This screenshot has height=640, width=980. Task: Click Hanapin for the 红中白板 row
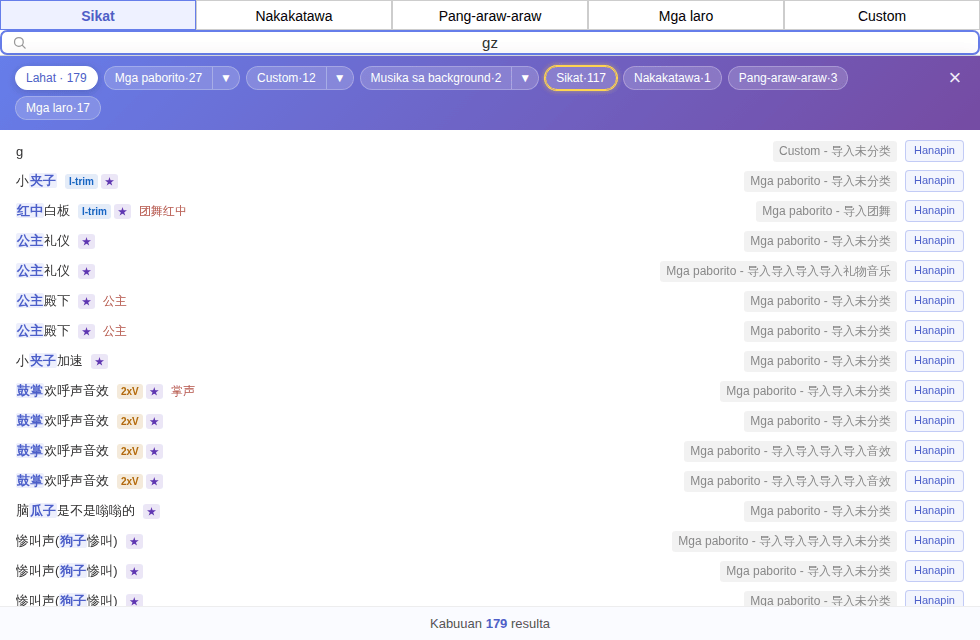click(x=934, y=211)
